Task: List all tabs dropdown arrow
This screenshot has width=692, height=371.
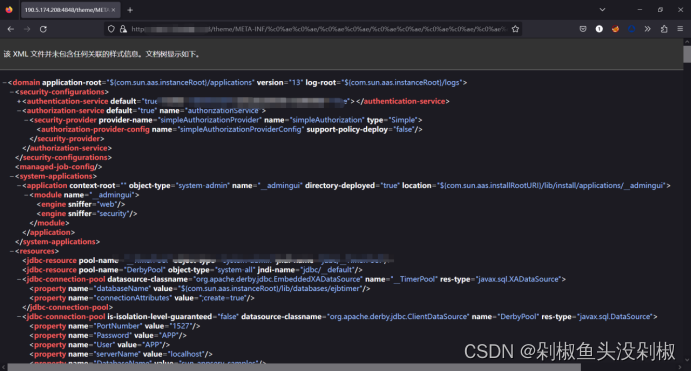Action: point(602,10)
